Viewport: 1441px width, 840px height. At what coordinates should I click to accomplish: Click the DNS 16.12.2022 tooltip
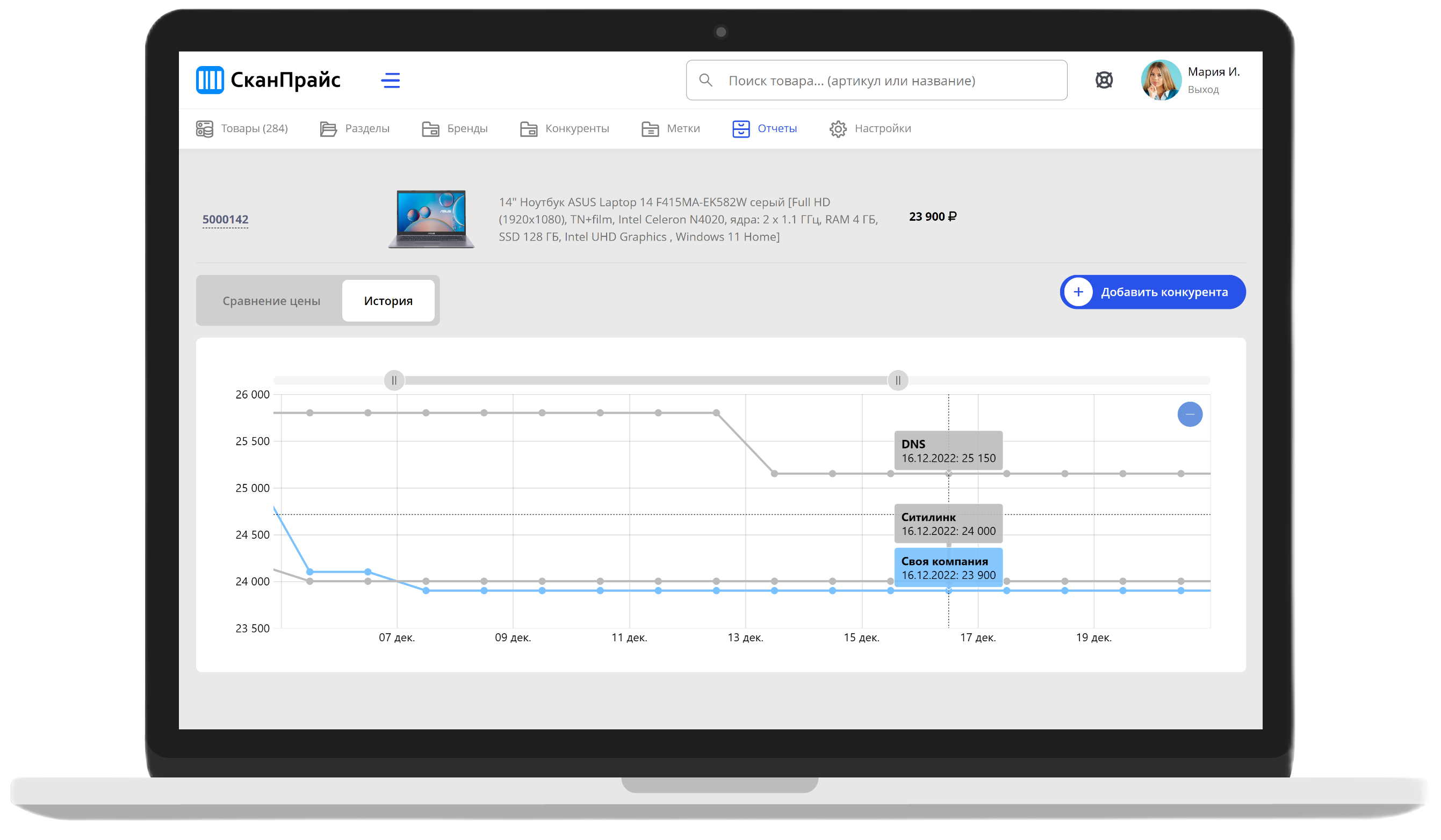[x=948, y=451]
